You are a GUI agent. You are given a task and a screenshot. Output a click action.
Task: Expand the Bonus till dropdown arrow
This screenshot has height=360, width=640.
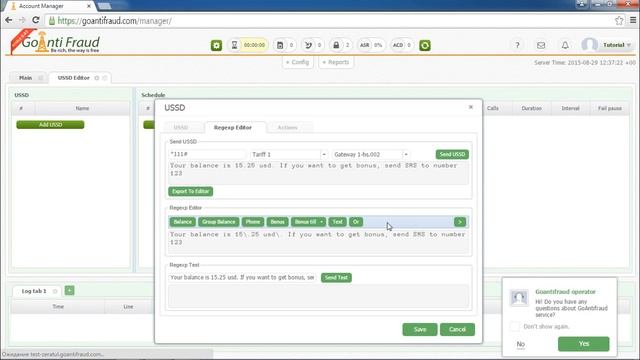[322, 222]
